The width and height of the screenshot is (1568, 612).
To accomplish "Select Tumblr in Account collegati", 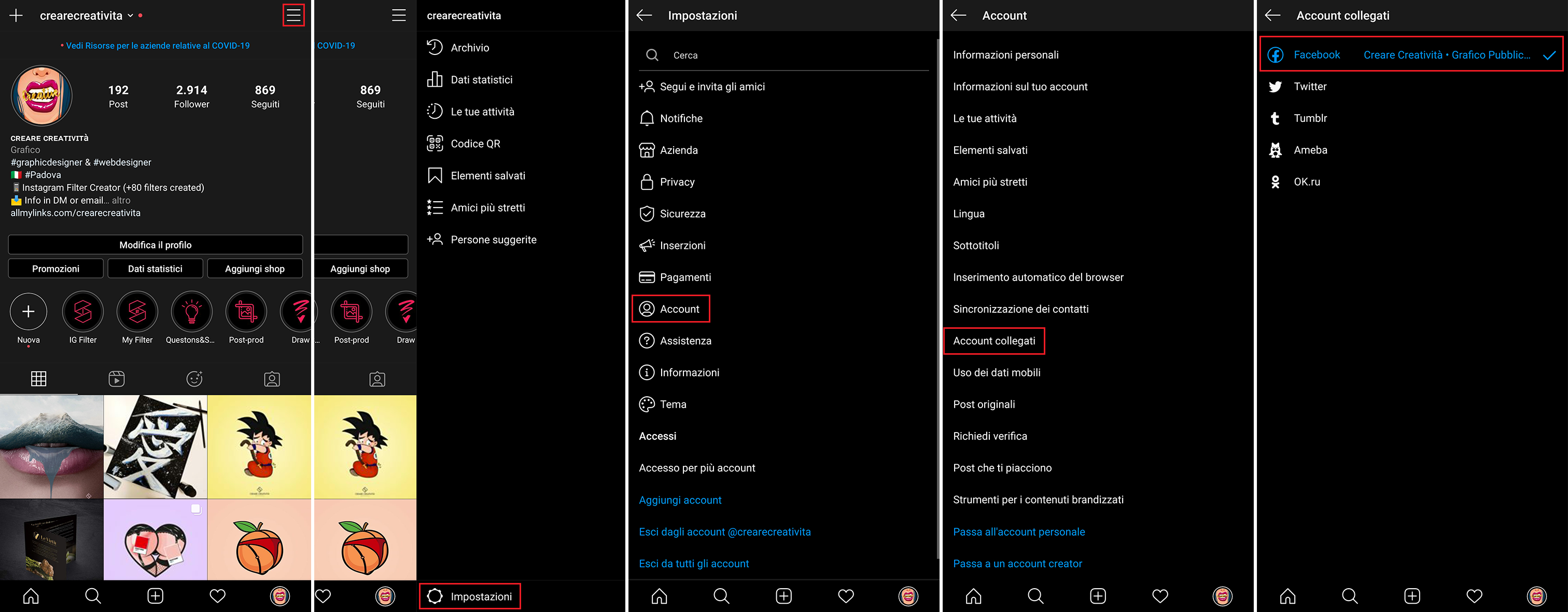I will point(1297,118).
